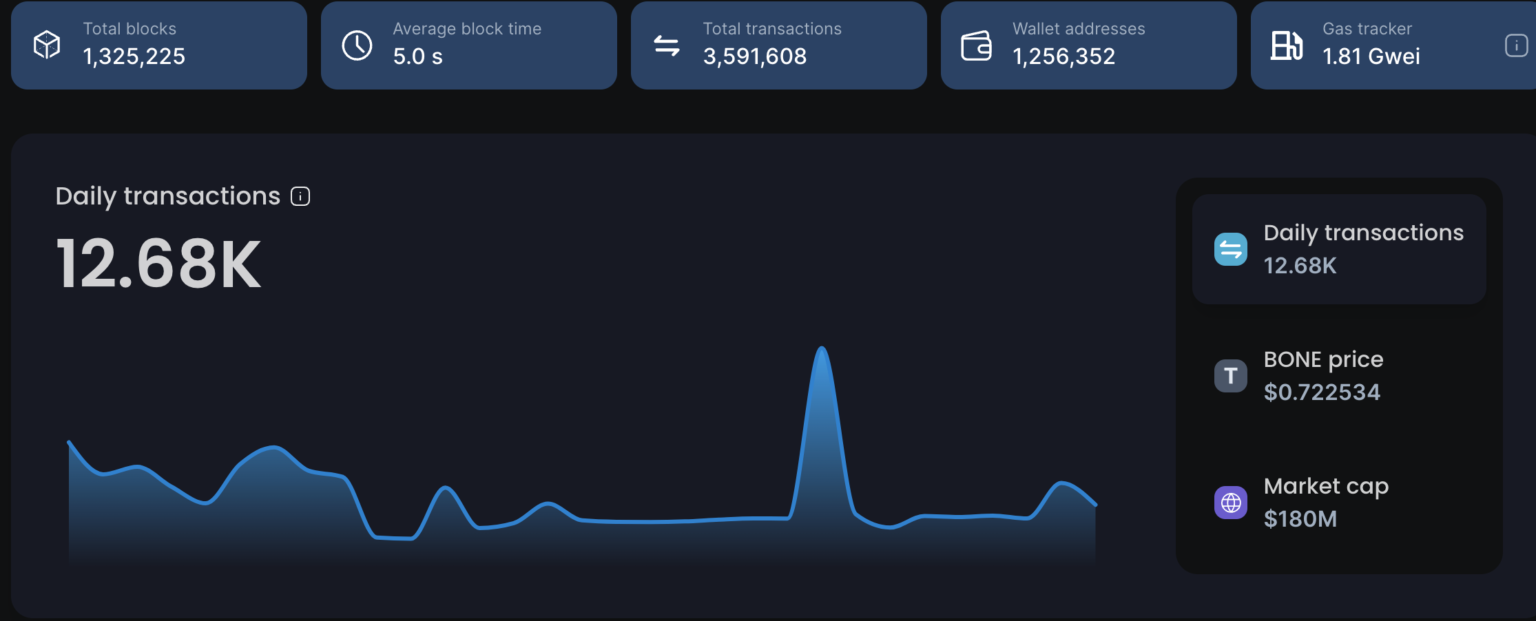Click the 1.81 Gwei gas value
The height and width of the screenshot is (621, 1536).
(1371, 57)
